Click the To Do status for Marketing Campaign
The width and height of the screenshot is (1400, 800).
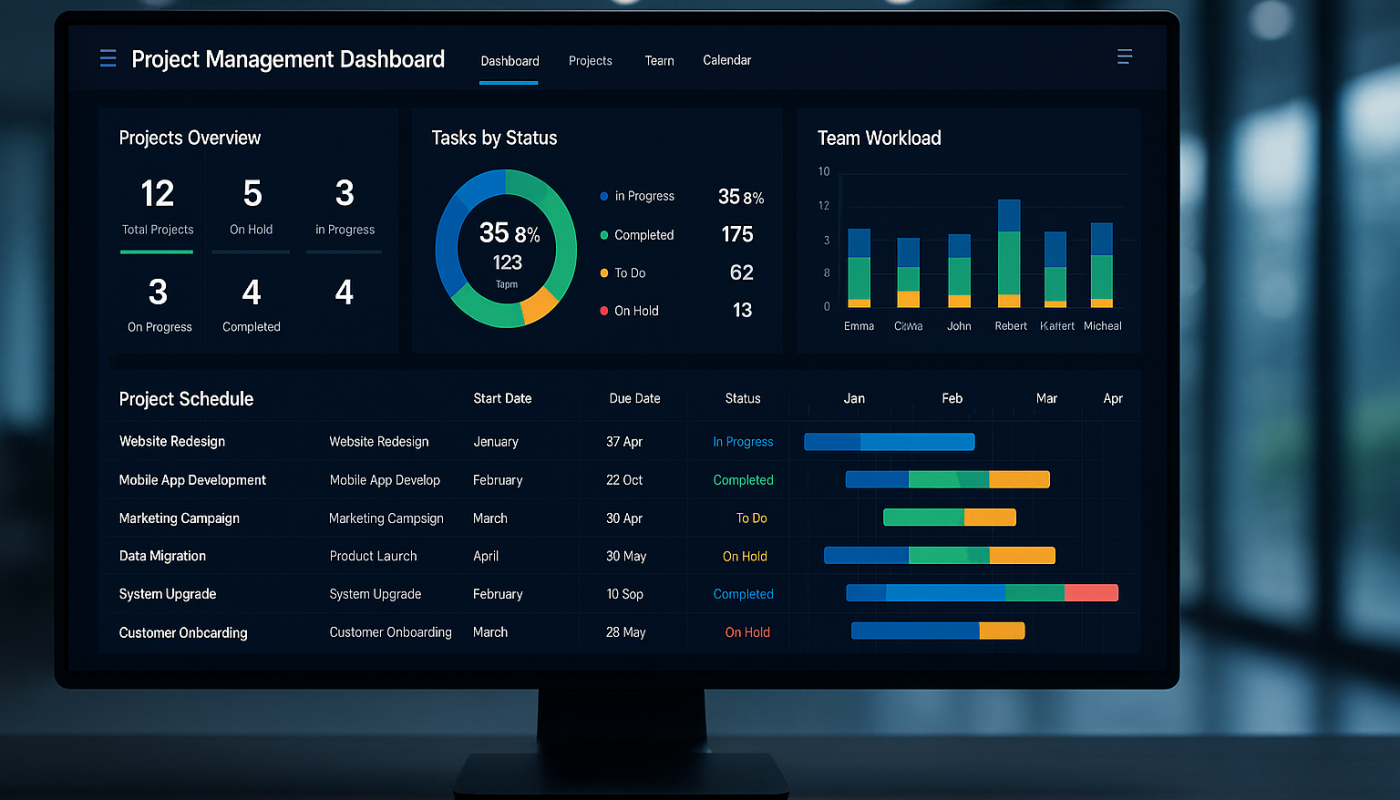point(751,518)
